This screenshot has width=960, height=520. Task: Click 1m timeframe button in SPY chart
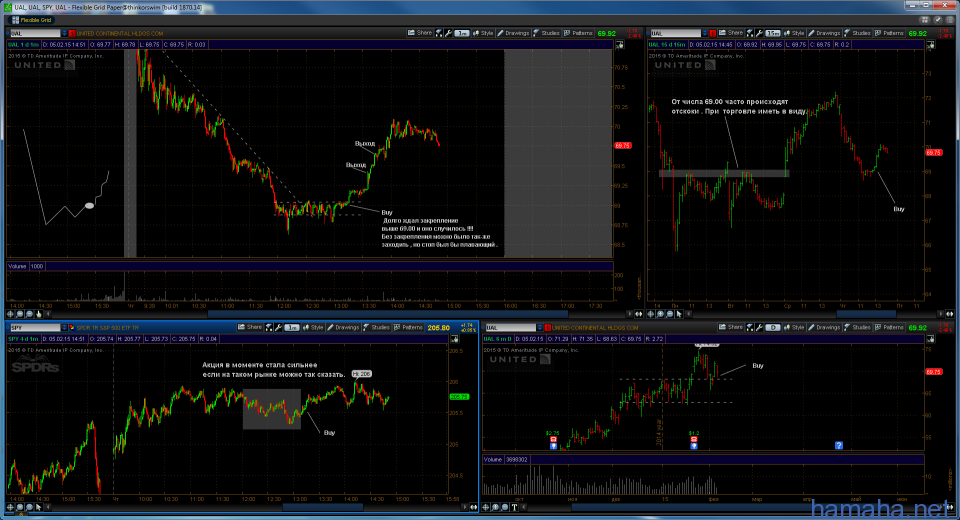coord(292,328)
